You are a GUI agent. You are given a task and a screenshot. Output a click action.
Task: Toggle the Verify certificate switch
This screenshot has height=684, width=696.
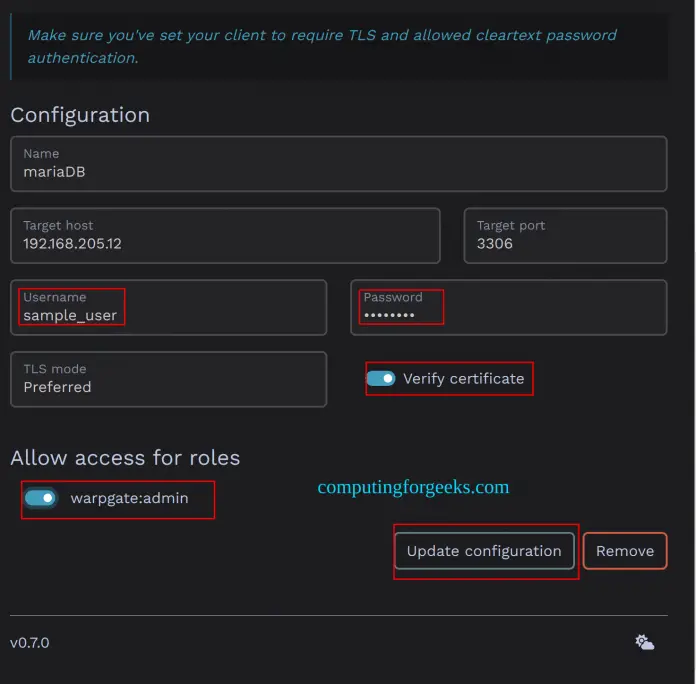pos(381,379)
